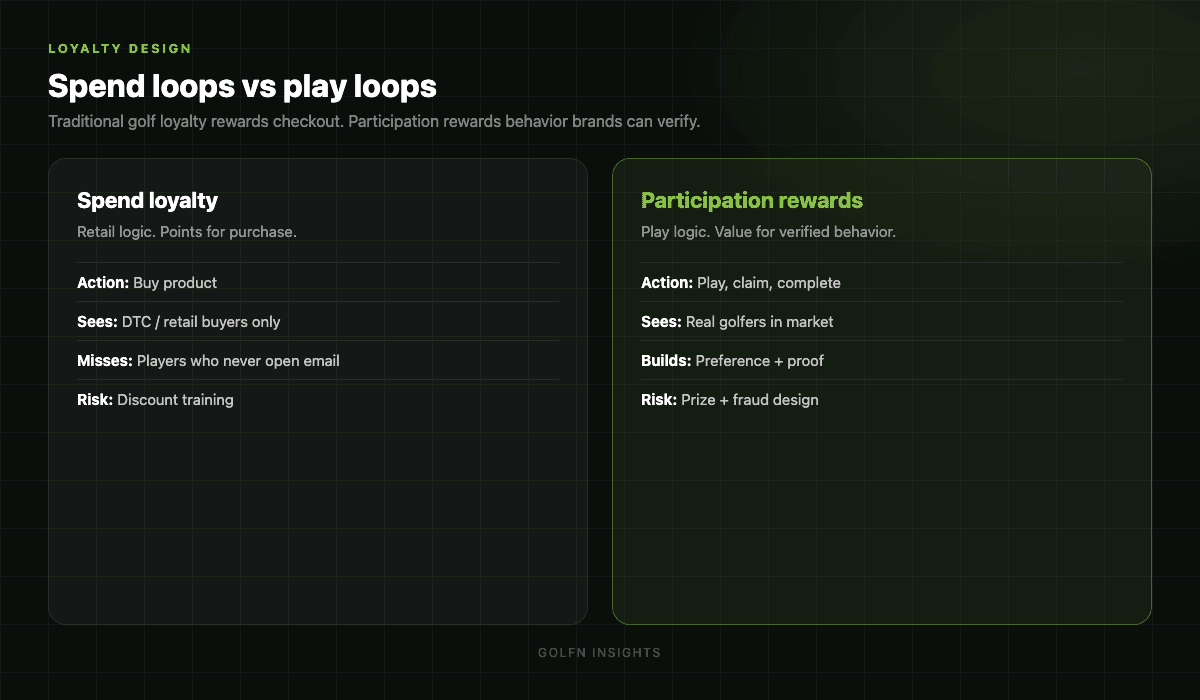This screenshot has height=700, width=1200.
Task: Select Action: Play, claim, complete row
Action: [x=882, y=282]
